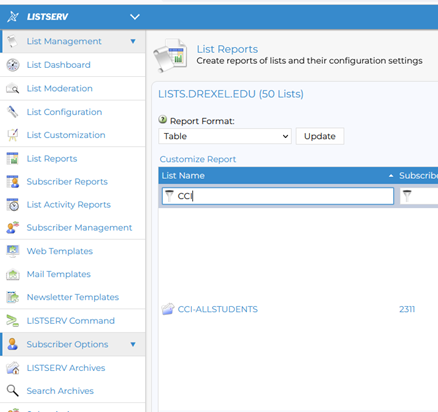Viewport: 438px width, 412px height.
Task: Open the Report Format Table dropdown
Action: click(x=225, y=136)
